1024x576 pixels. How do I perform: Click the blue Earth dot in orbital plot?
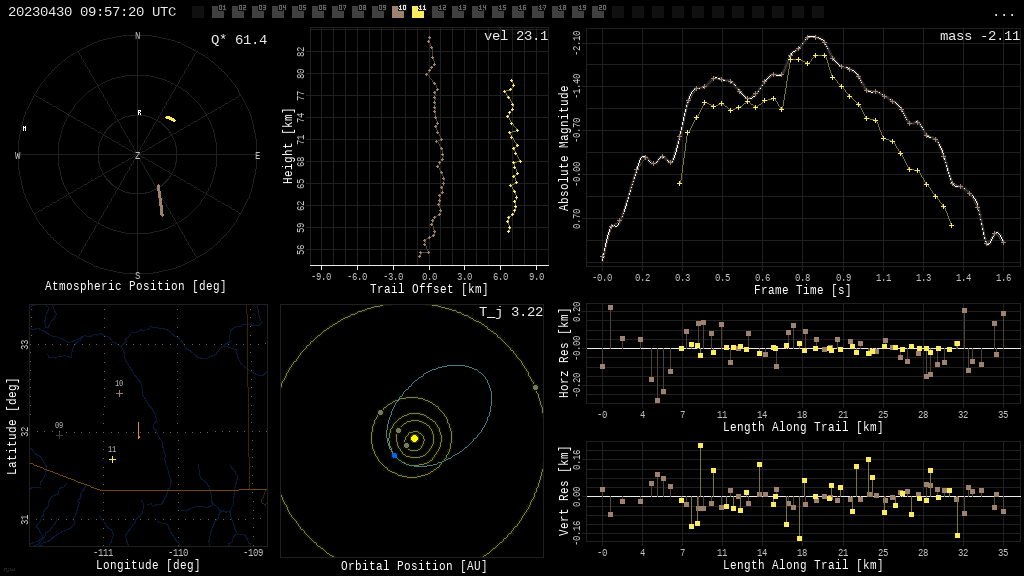394,455
